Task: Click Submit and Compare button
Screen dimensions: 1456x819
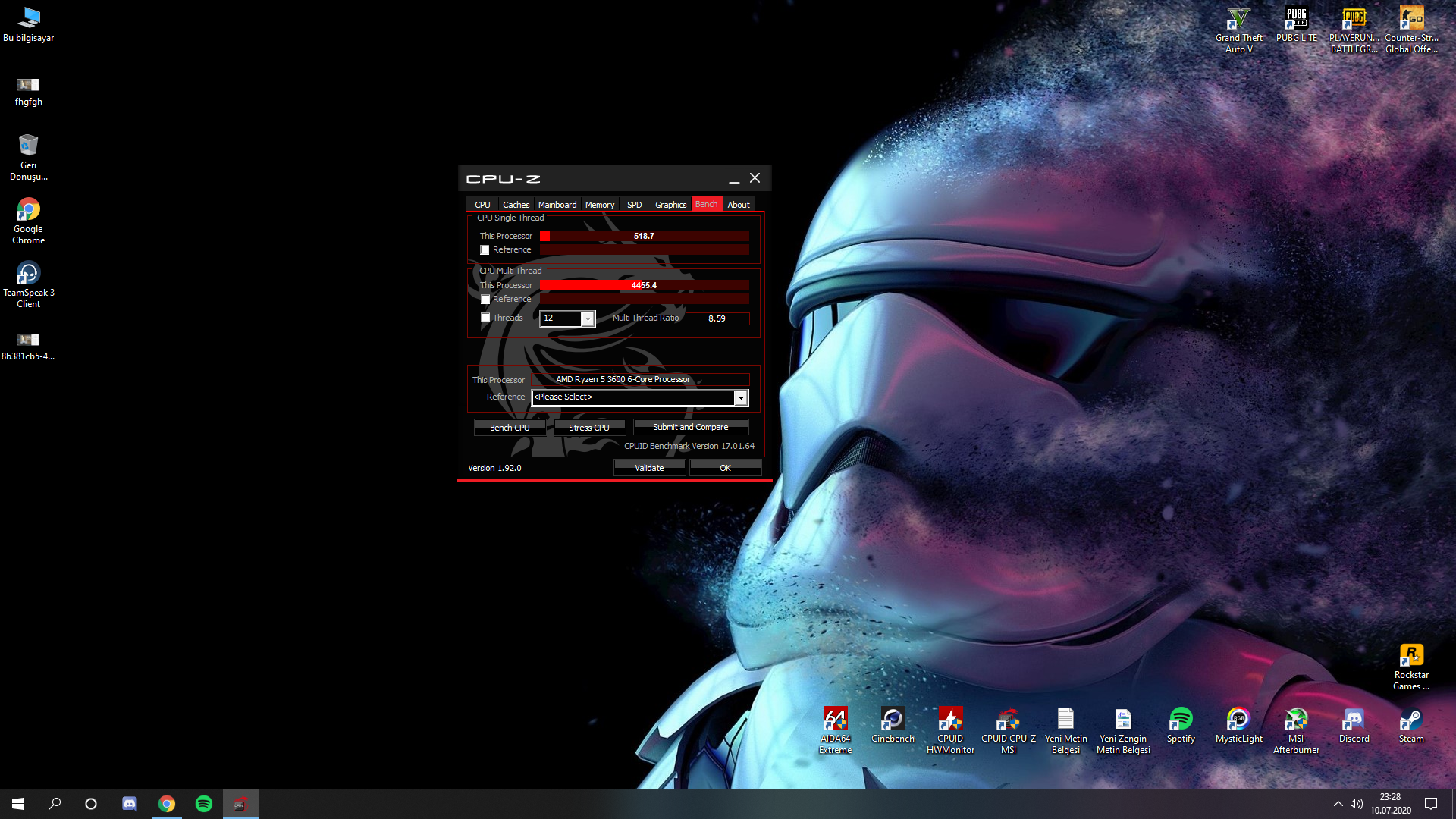Action: pyautogui.click(x=691, y=427)
